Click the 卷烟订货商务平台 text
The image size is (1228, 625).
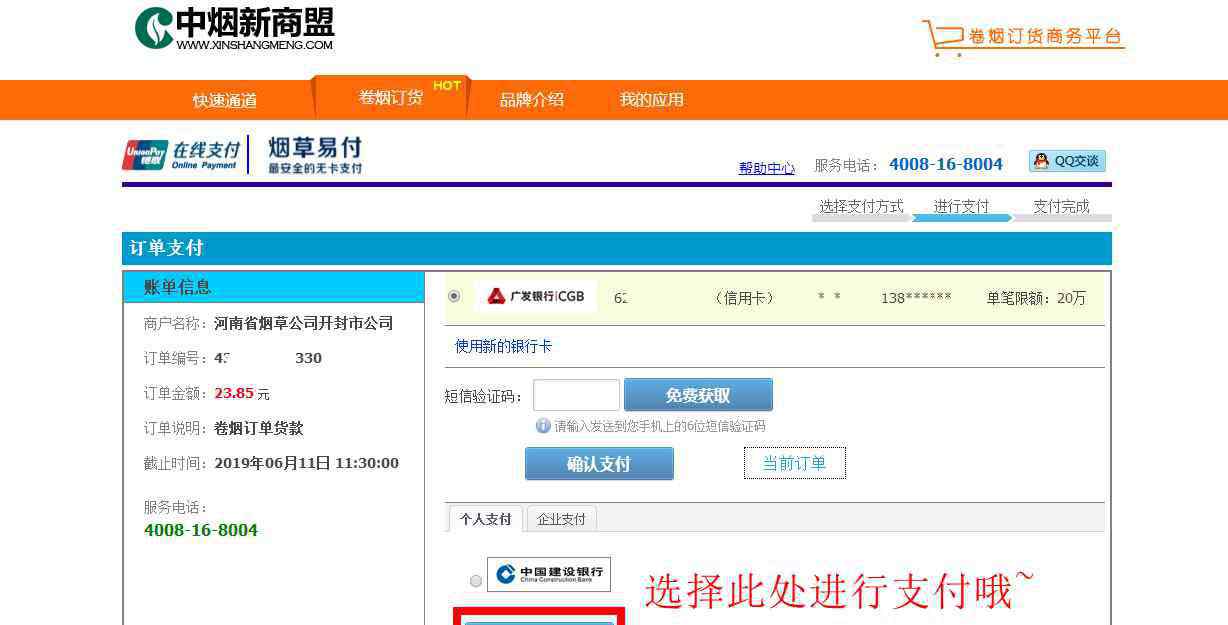1046,37
